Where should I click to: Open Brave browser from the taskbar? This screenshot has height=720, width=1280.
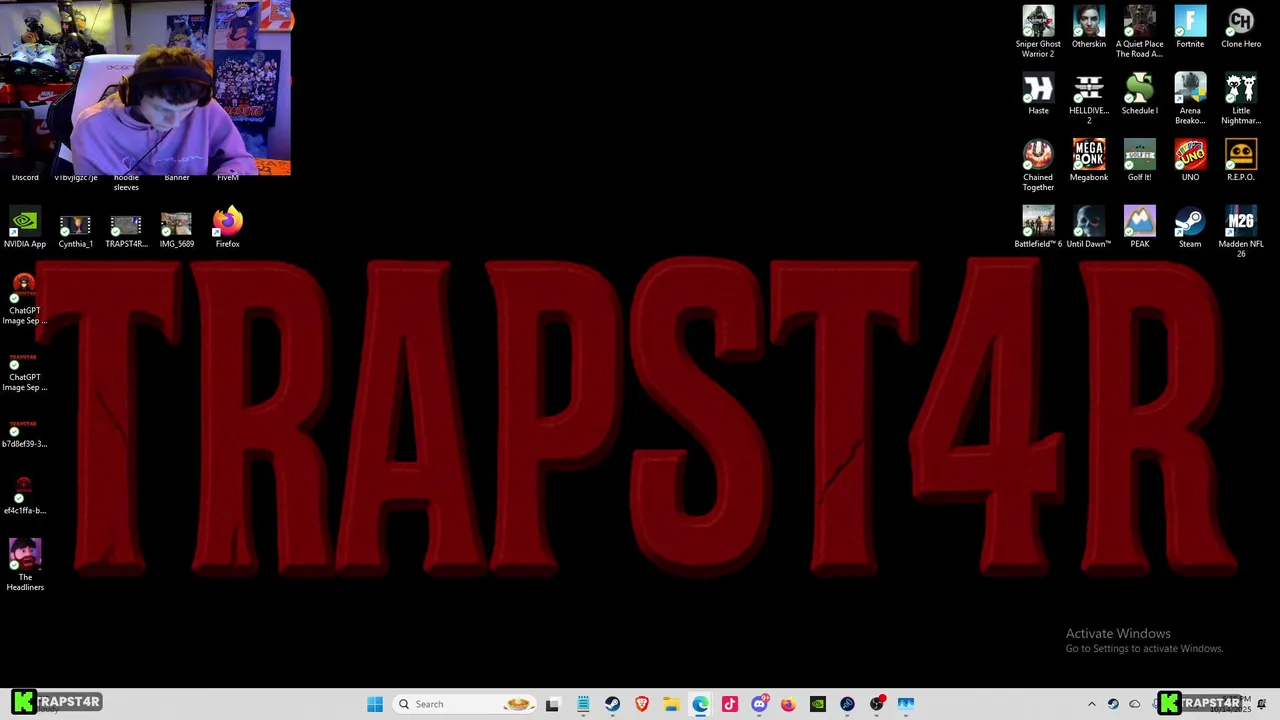(x=642, y=704)
